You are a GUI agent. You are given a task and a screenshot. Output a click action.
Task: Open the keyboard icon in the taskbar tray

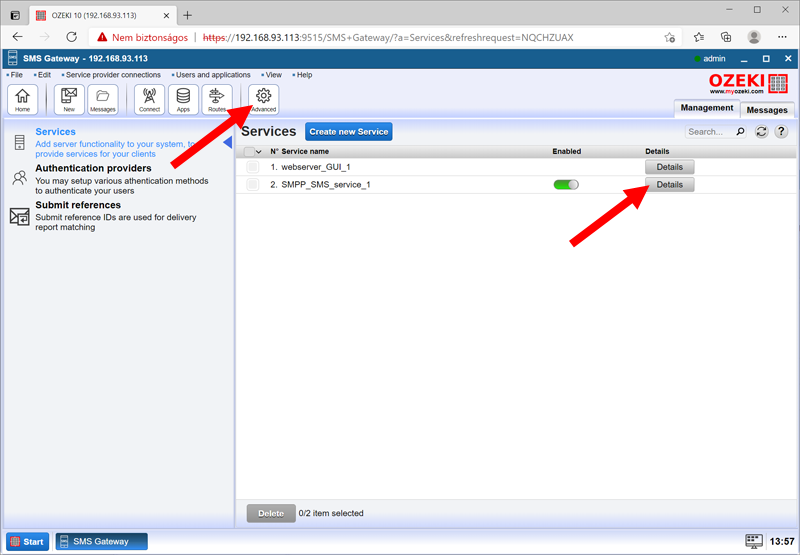click(x=754, y=541)
